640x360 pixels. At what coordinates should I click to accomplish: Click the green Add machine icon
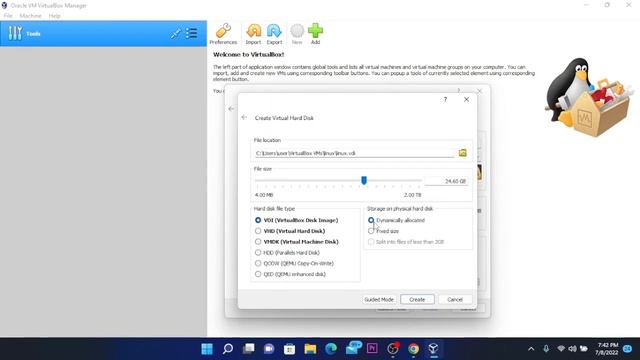(x=315, y=34)
